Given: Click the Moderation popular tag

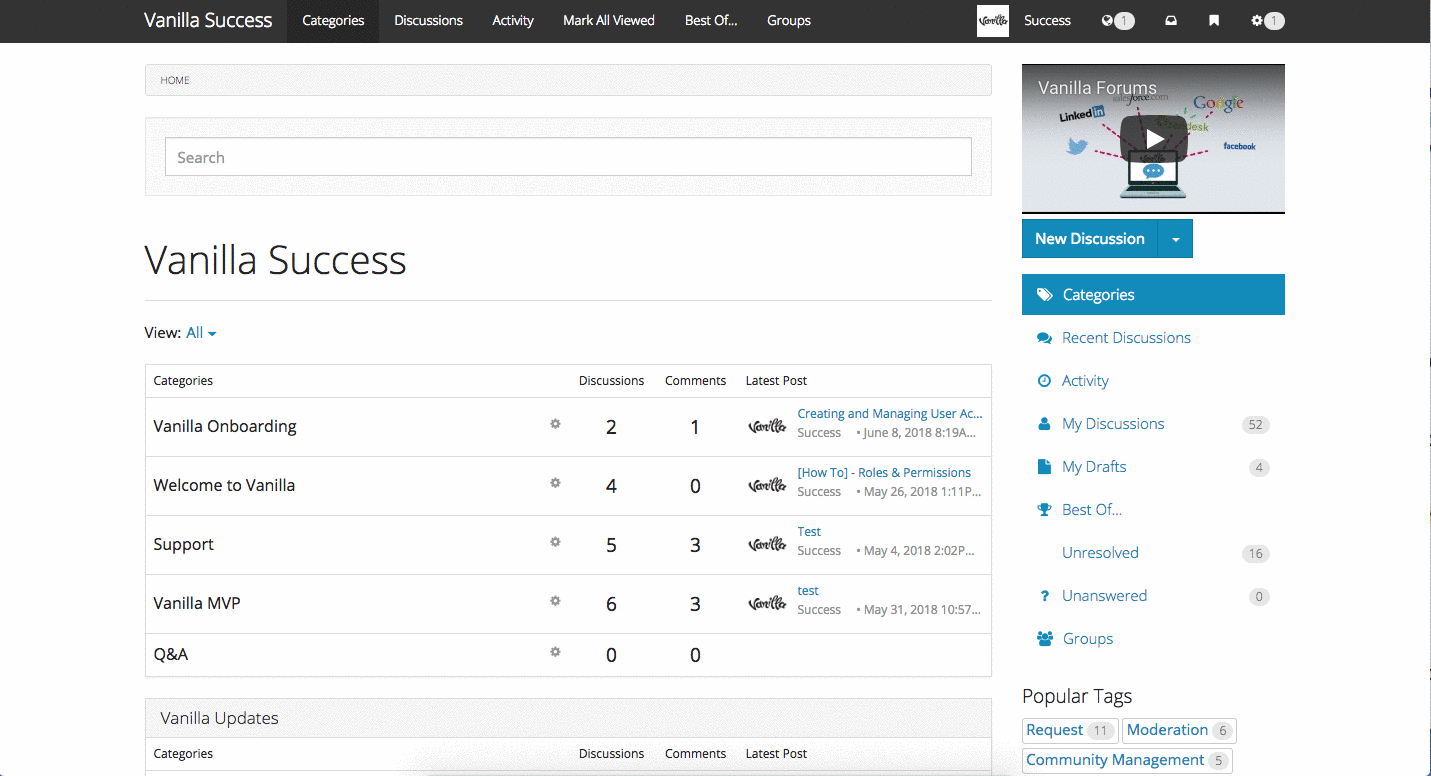Looking at the screenshot, I should click(x=1179, y=730).
